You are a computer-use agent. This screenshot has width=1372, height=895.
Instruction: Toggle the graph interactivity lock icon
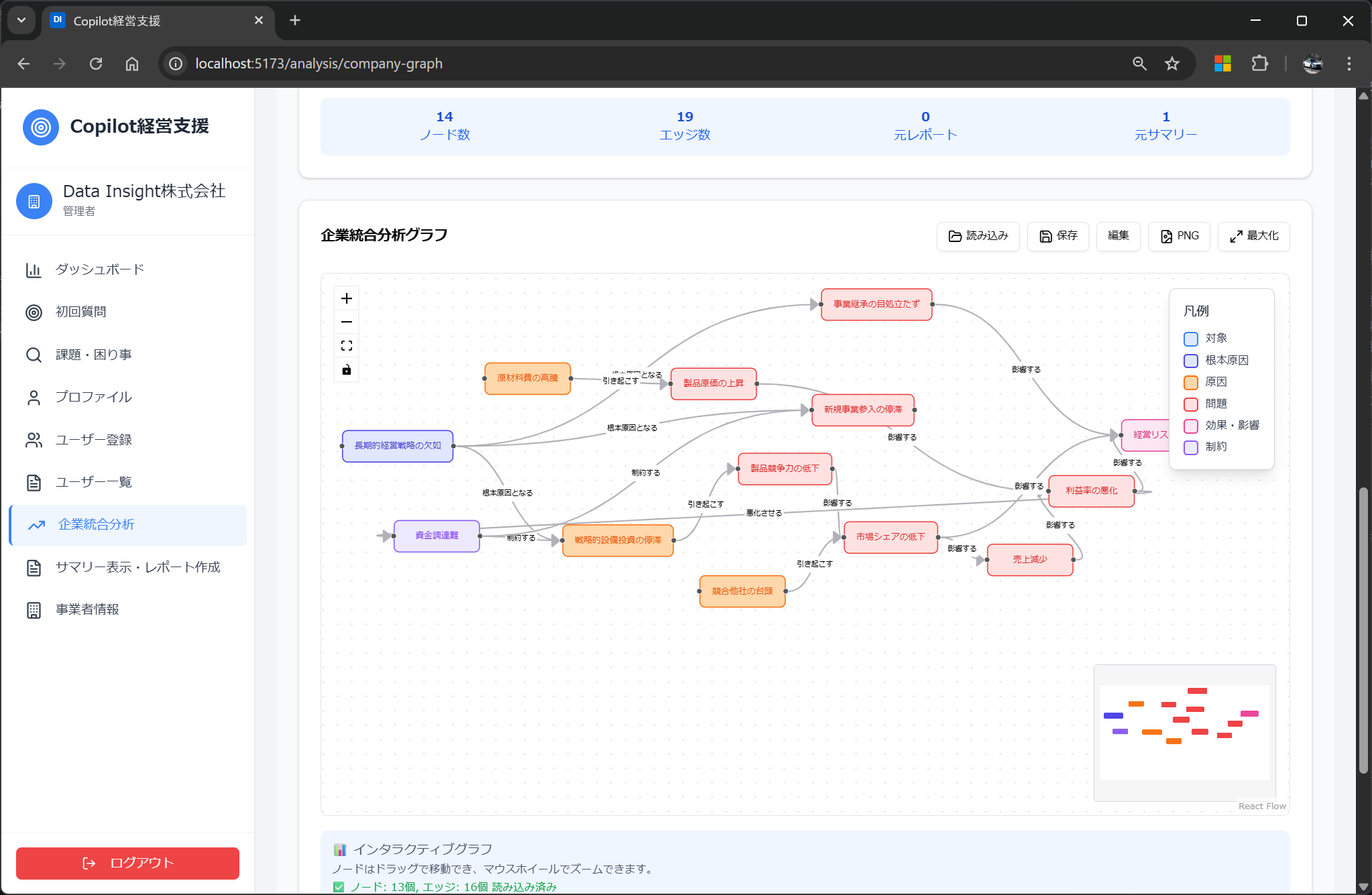[x=347, y=370]
